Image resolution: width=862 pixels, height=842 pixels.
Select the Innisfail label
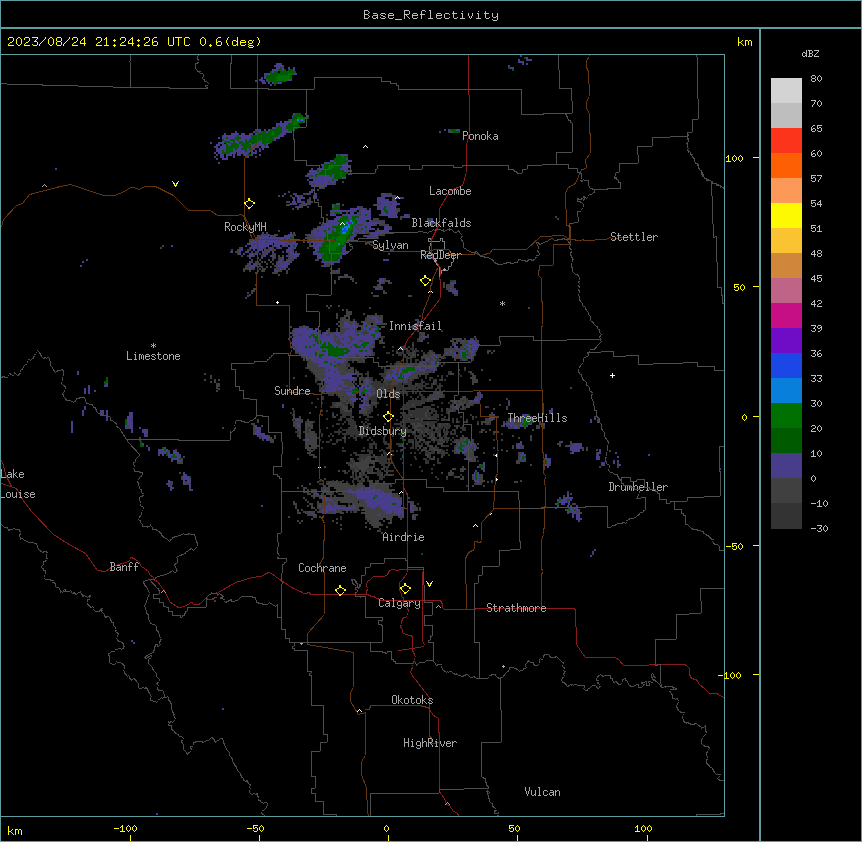415,326
